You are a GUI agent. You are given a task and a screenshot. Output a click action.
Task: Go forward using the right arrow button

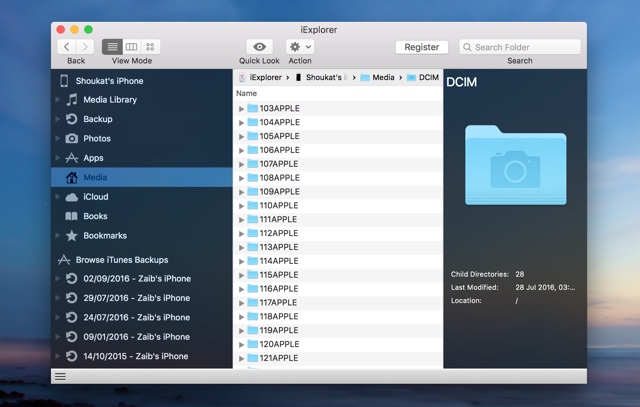[85, 47]
